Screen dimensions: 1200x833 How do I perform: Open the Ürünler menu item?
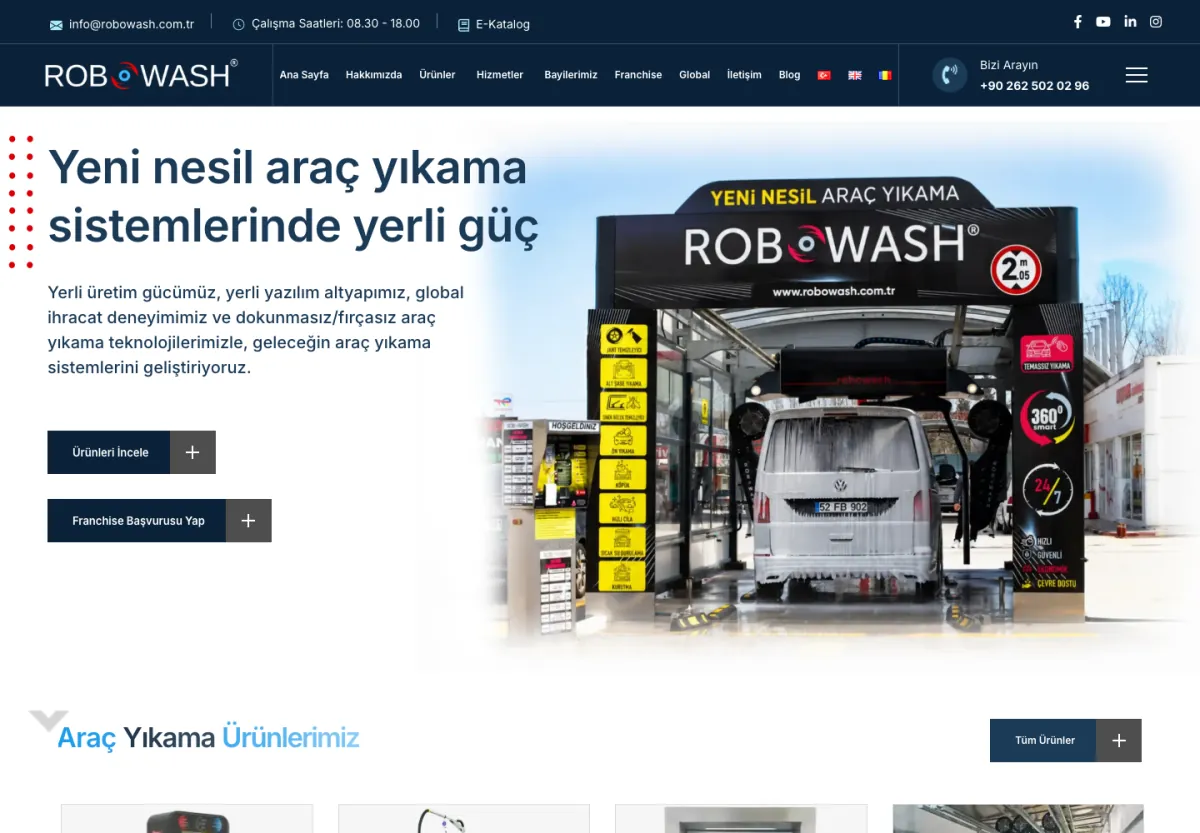[437, 75]
